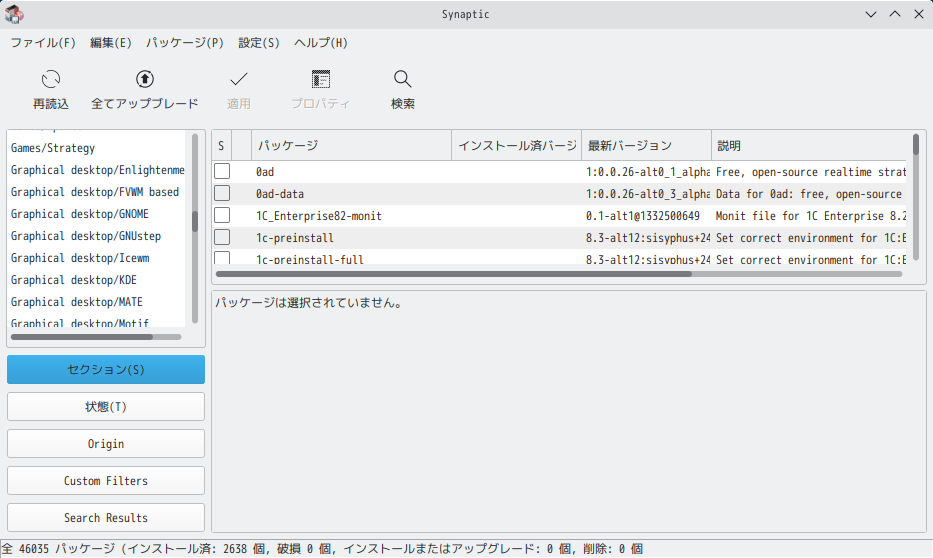Switch to the 状態(T) filter button
Image resolution: width=933 pixels, height=558 pixels.
point(106,407)
